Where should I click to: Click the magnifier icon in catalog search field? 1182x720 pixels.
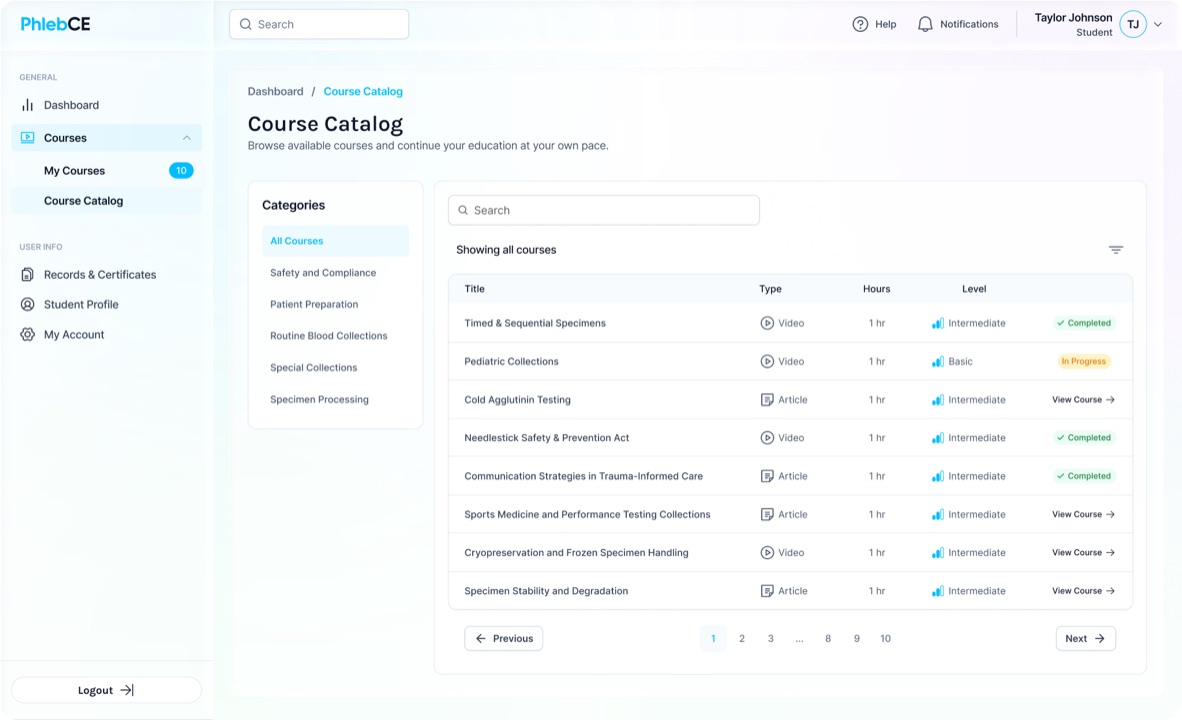463,210
